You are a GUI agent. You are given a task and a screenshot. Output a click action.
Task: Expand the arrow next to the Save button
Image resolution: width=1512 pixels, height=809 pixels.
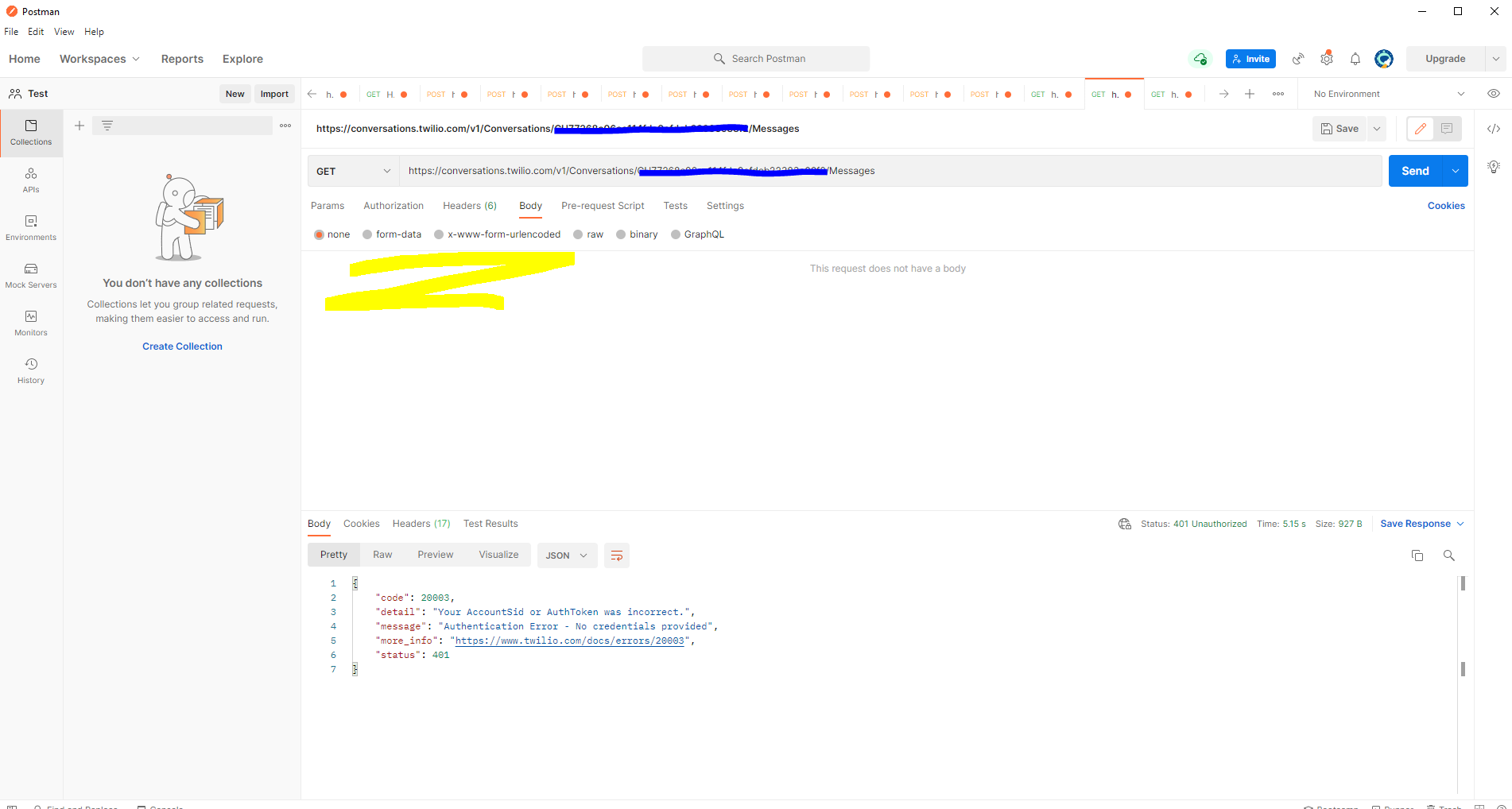1377,129
